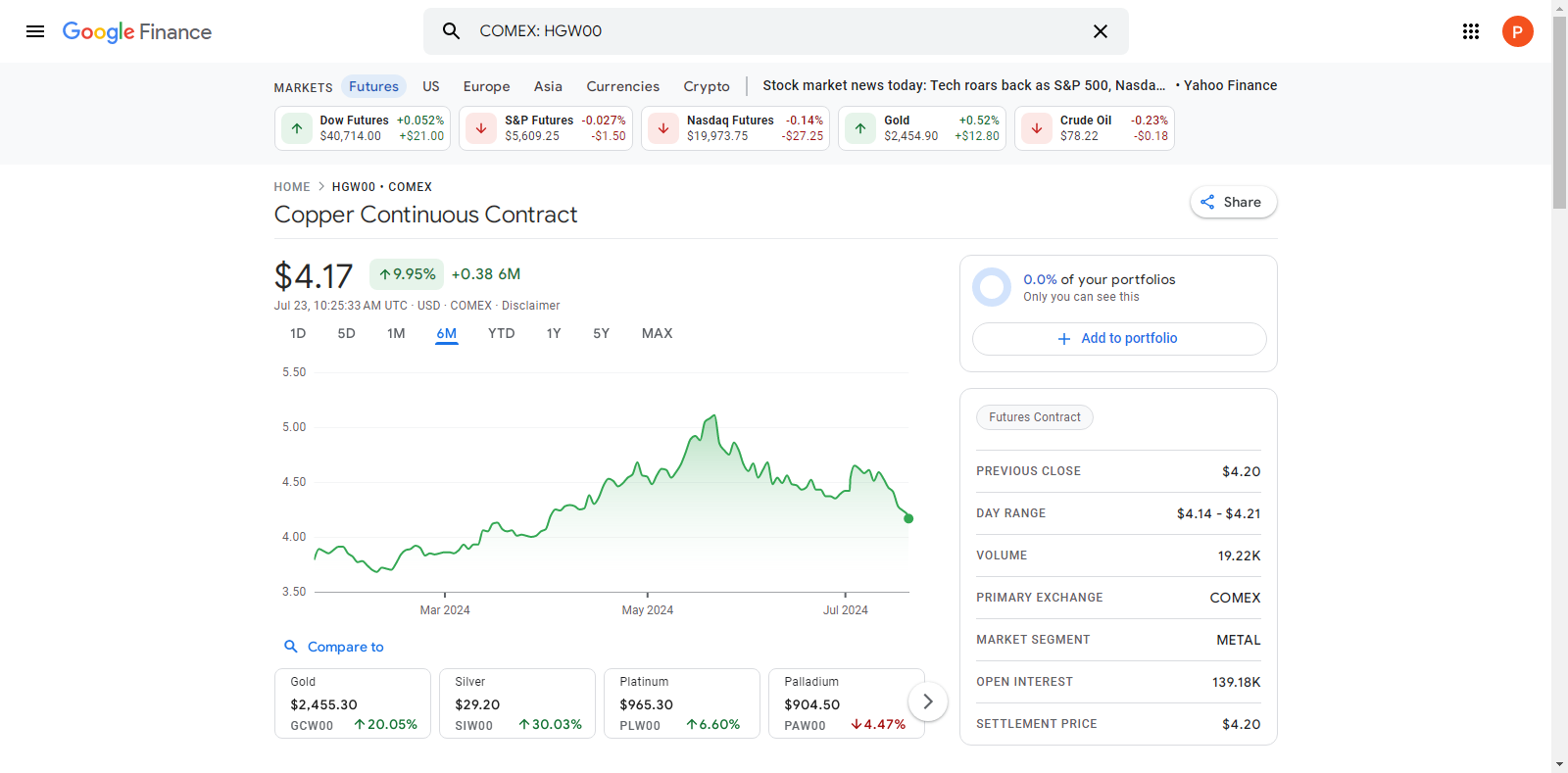Focus the COMEX: HGW00 search field
Screen dimensions: 1568x773
[774, 31]
